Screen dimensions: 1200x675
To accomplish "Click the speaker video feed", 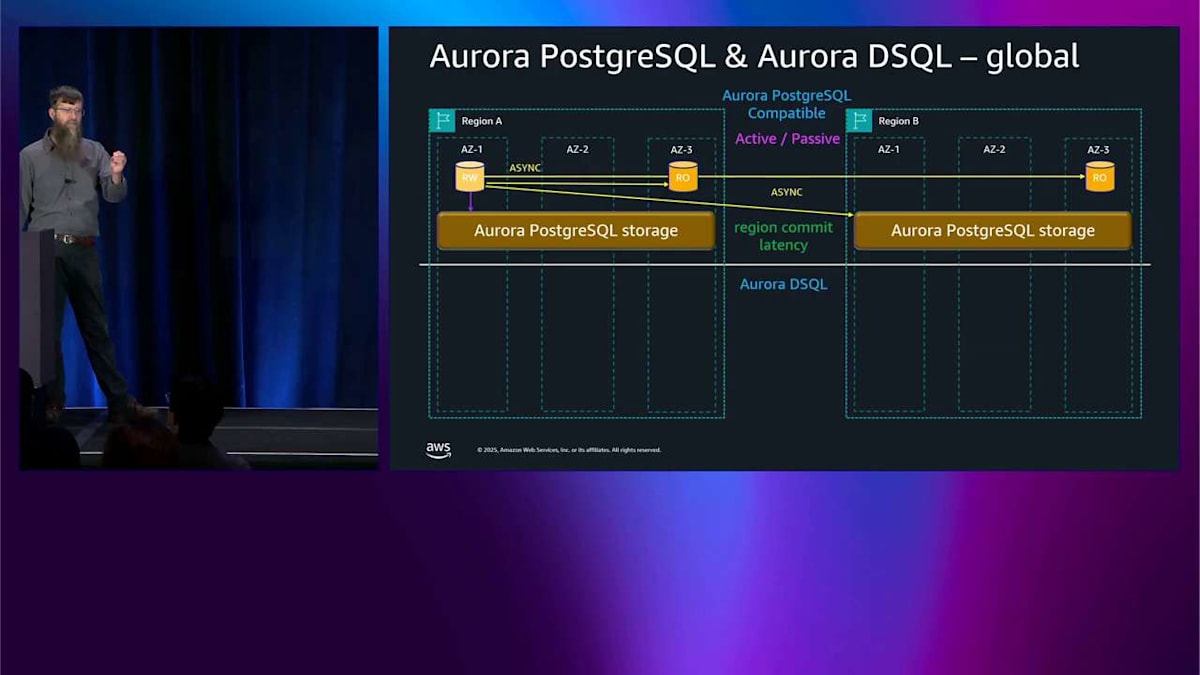I will [x=199, y=248].
